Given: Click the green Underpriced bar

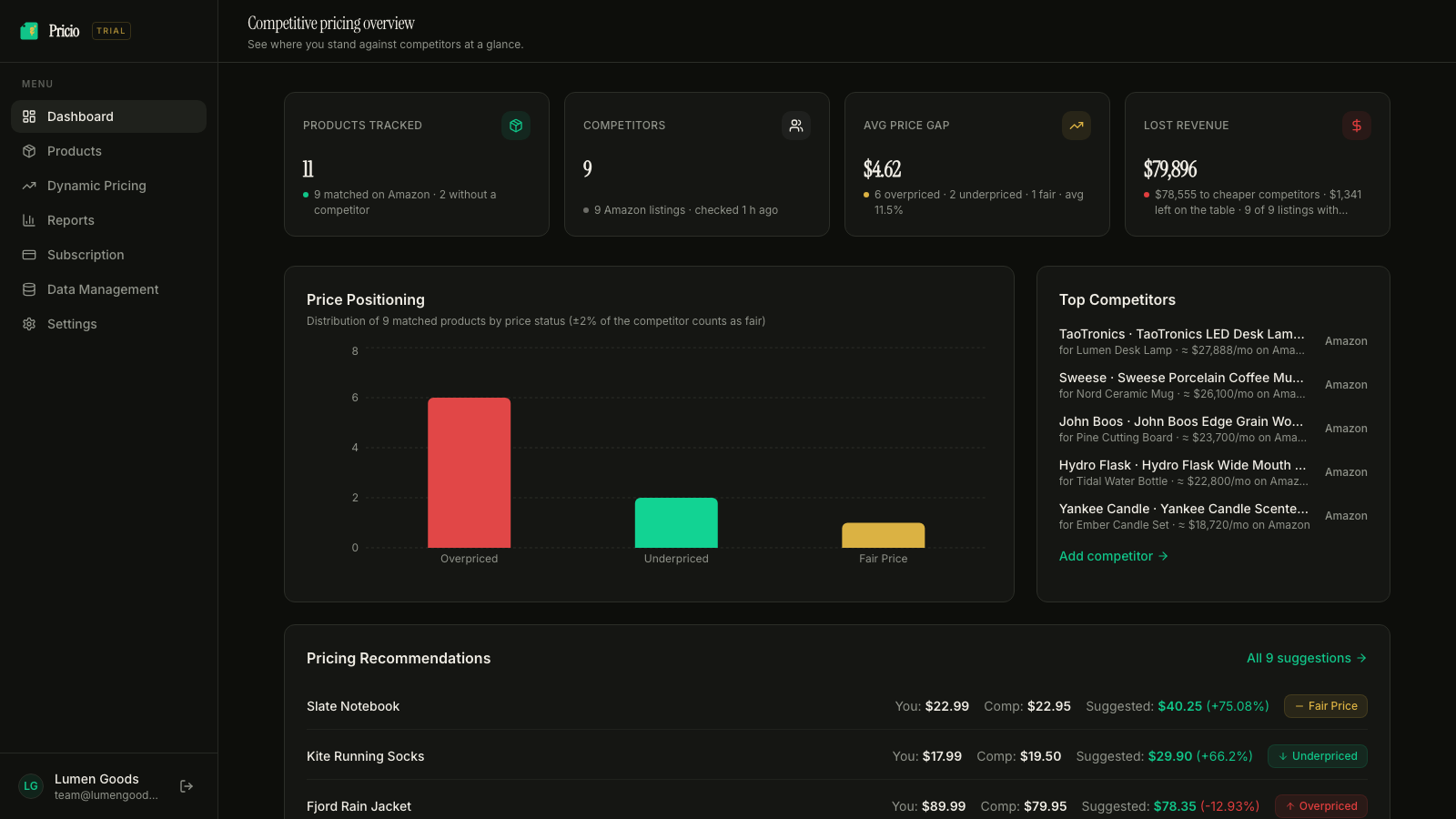Looking at the screenshot, I should 676,522.
